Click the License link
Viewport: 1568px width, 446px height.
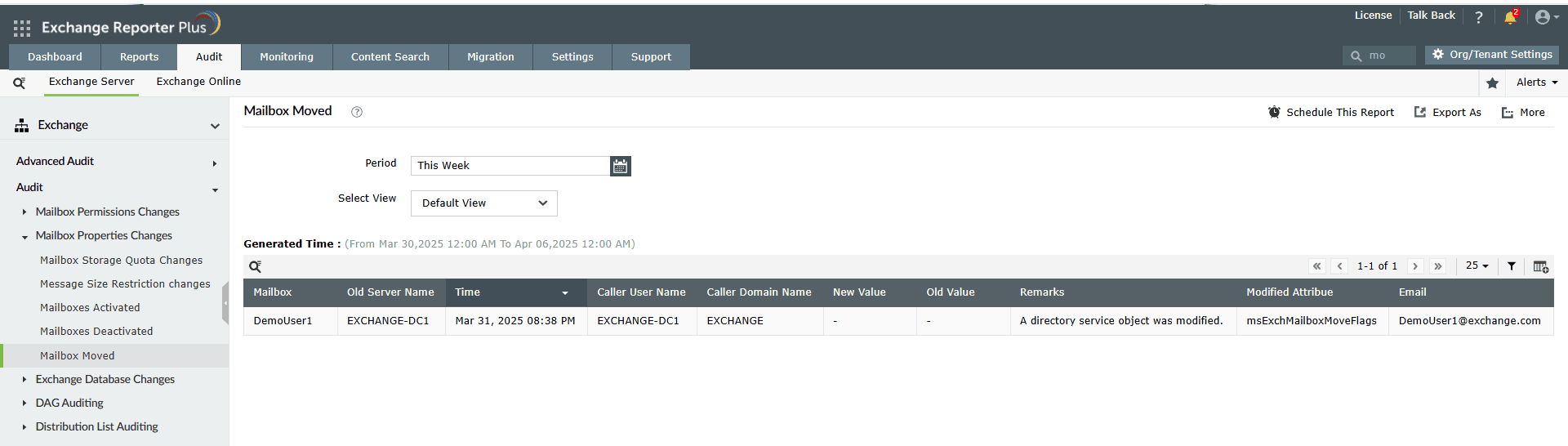[1373, 16]
